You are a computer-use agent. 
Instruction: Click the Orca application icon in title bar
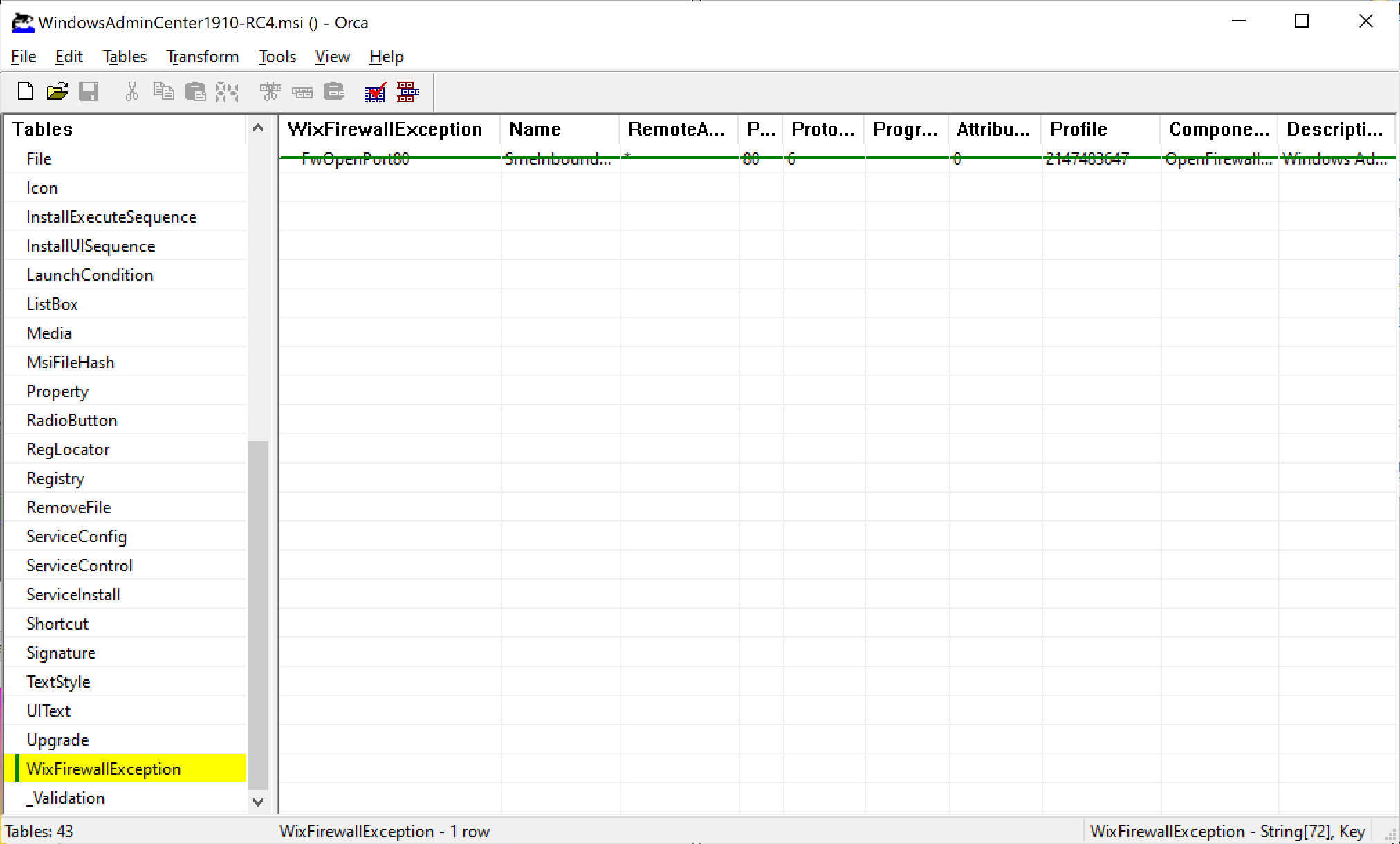click(23, 23)
